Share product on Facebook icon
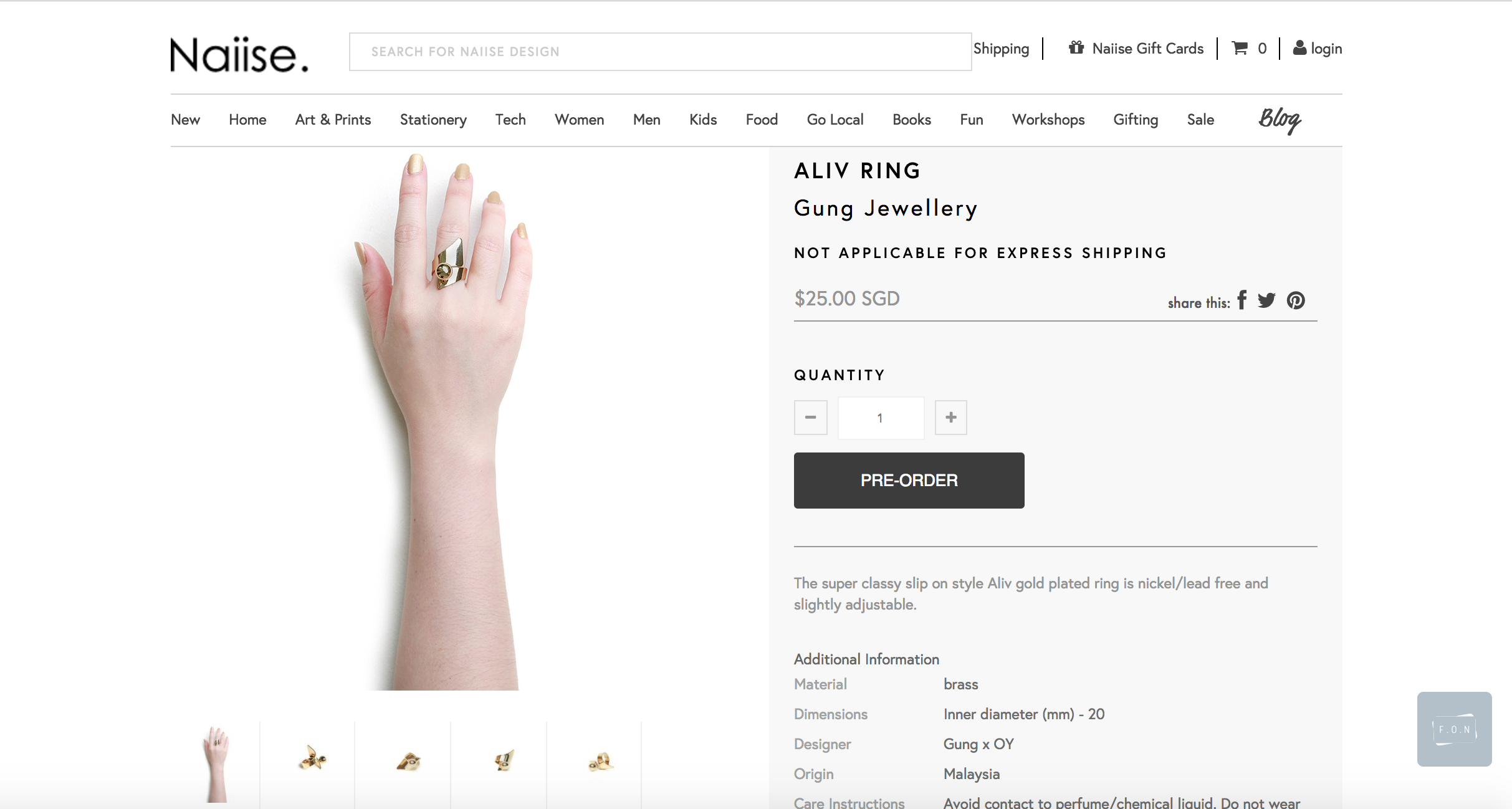 pos(1242,300)
